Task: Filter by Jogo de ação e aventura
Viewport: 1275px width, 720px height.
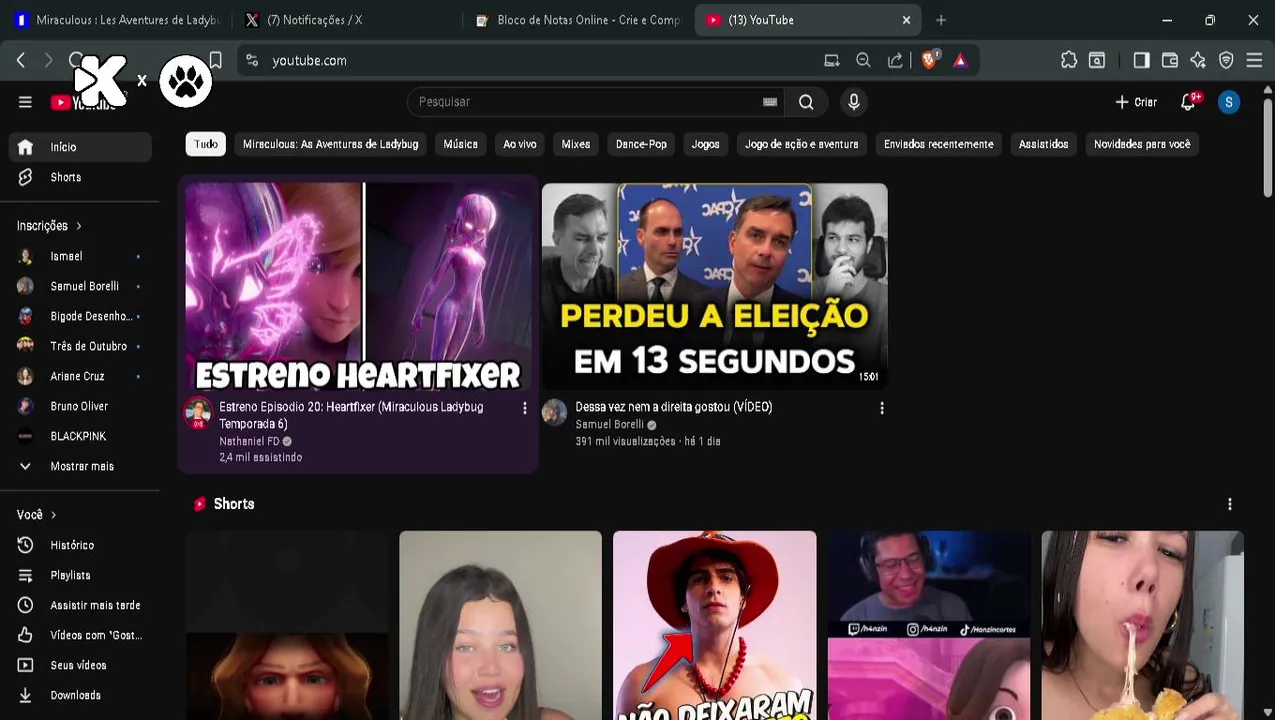Action: 802,144
